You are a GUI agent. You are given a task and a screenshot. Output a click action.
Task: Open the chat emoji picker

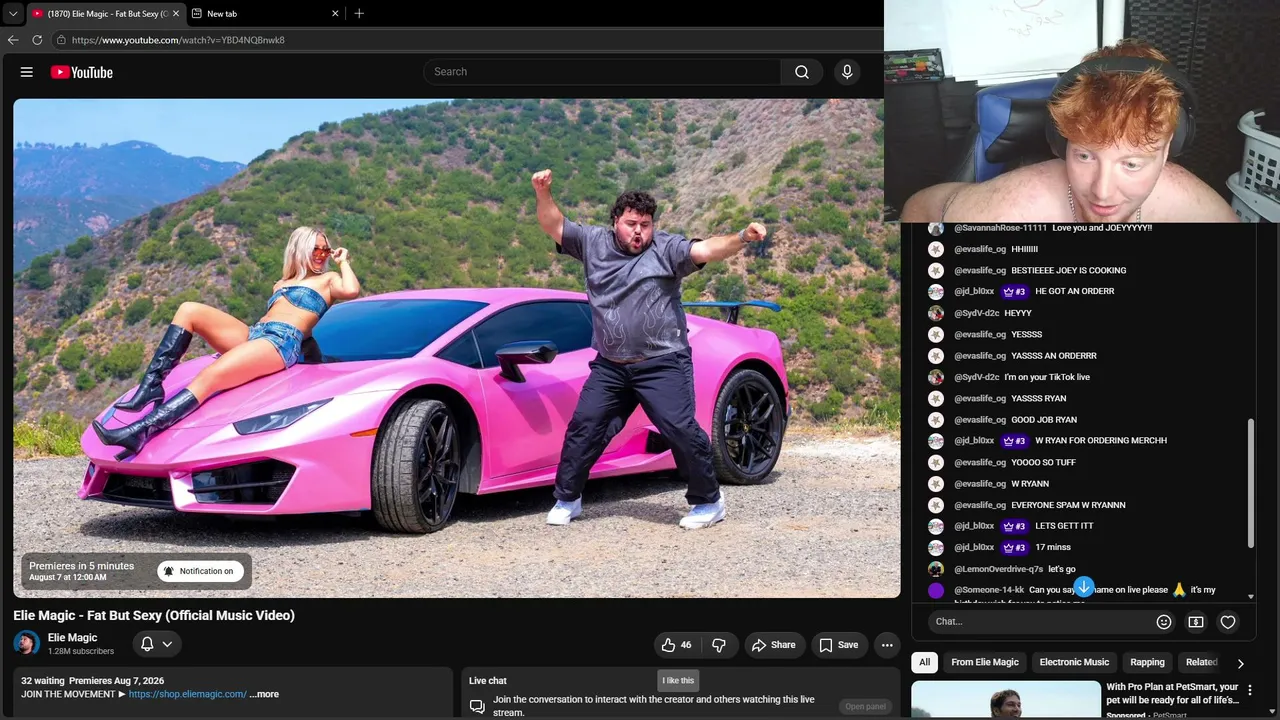[1164, 622]
